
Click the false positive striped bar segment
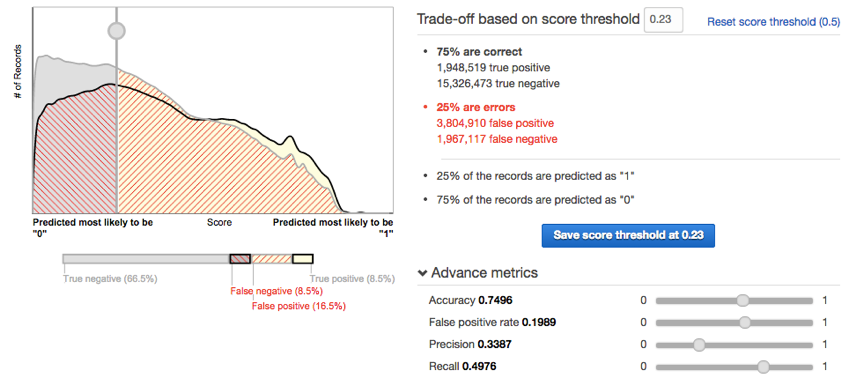(271, 259)
